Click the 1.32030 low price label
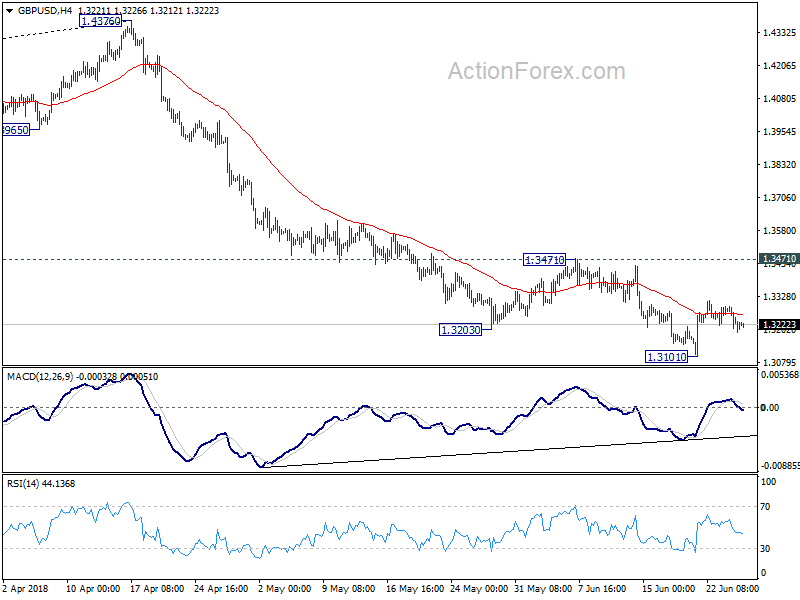Screen dimensions: 800x600 point(460,330)
